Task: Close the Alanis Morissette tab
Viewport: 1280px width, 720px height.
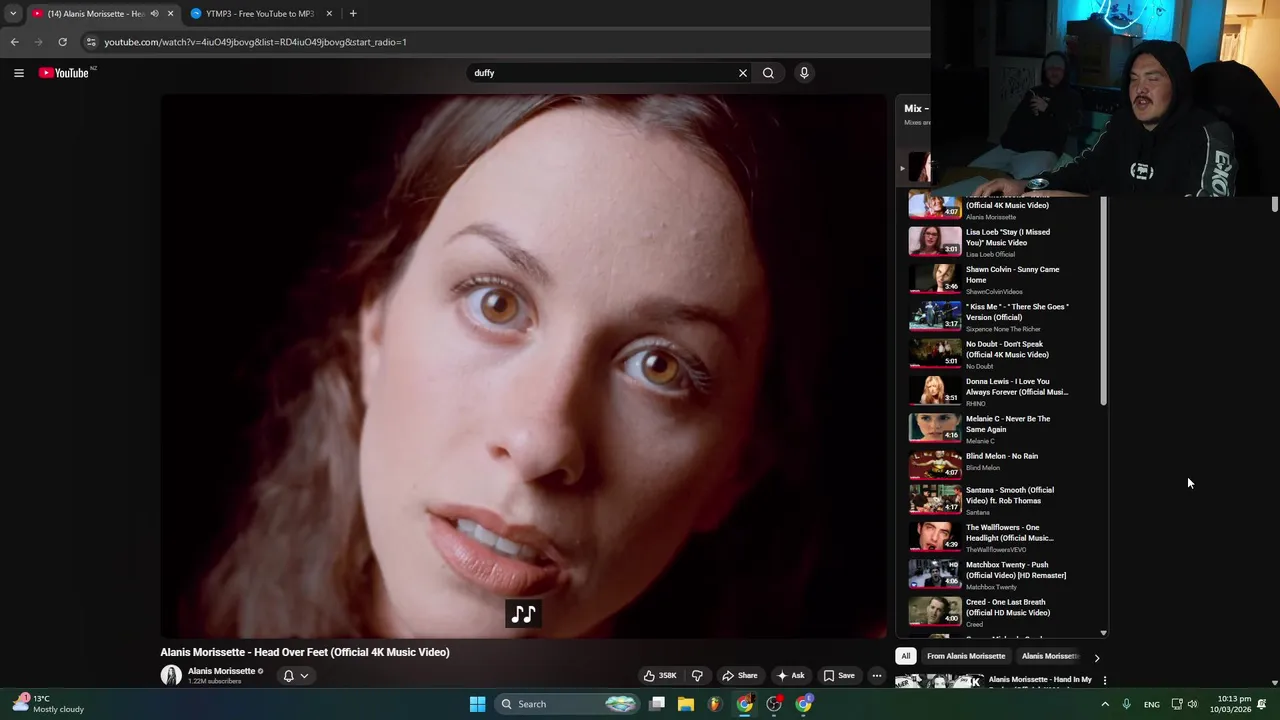Action: (170, 14)
